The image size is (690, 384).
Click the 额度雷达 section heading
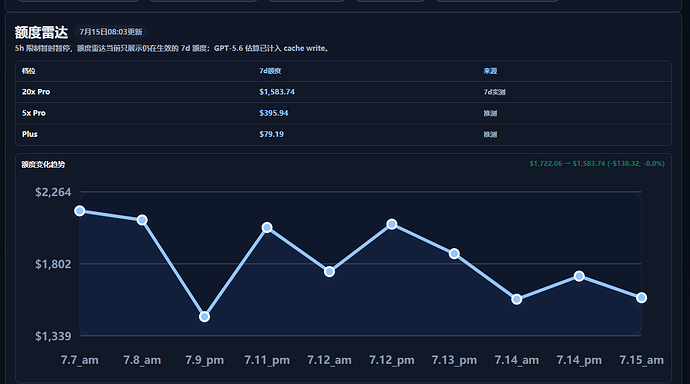click(x=41, y=32)
